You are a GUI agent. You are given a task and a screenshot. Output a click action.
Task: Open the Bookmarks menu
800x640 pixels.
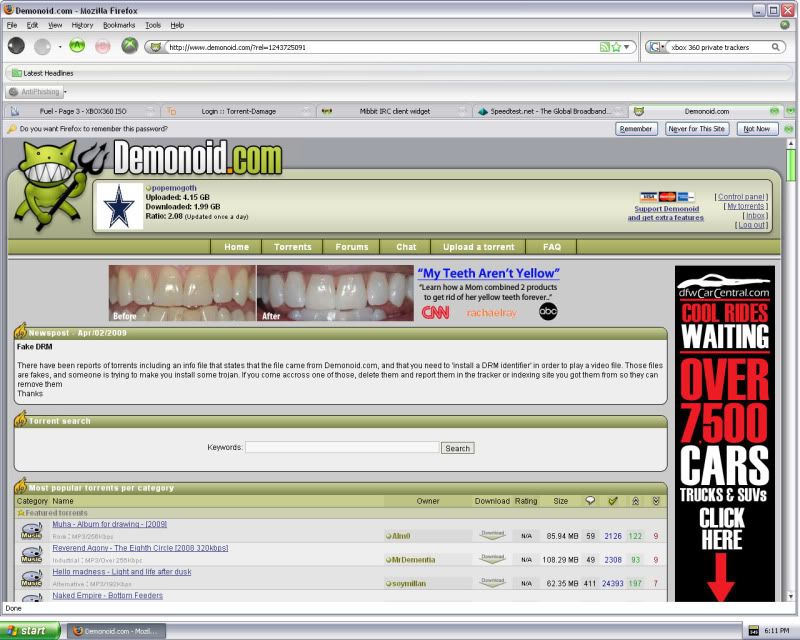(x=119, y=25)
